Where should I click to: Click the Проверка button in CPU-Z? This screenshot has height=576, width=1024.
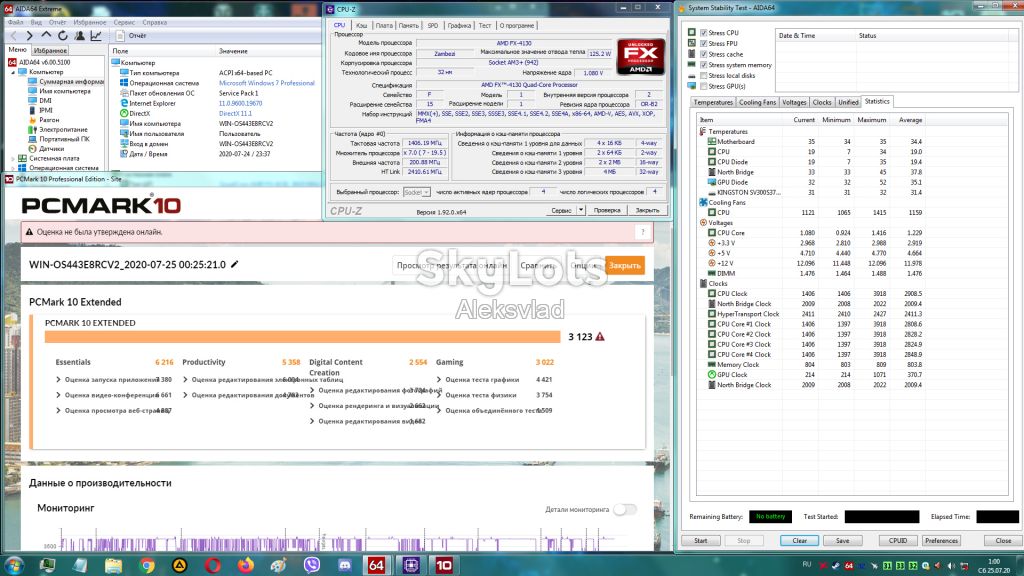[x=607, y=210]
